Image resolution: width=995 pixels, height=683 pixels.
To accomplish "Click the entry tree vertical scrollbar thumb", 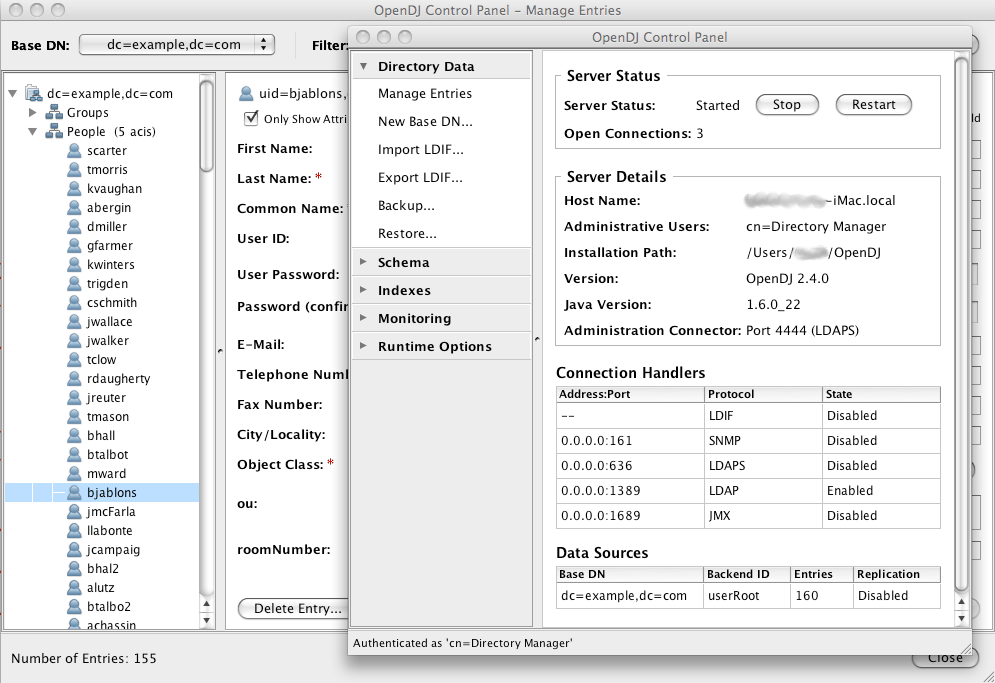I will pos(206,124).
